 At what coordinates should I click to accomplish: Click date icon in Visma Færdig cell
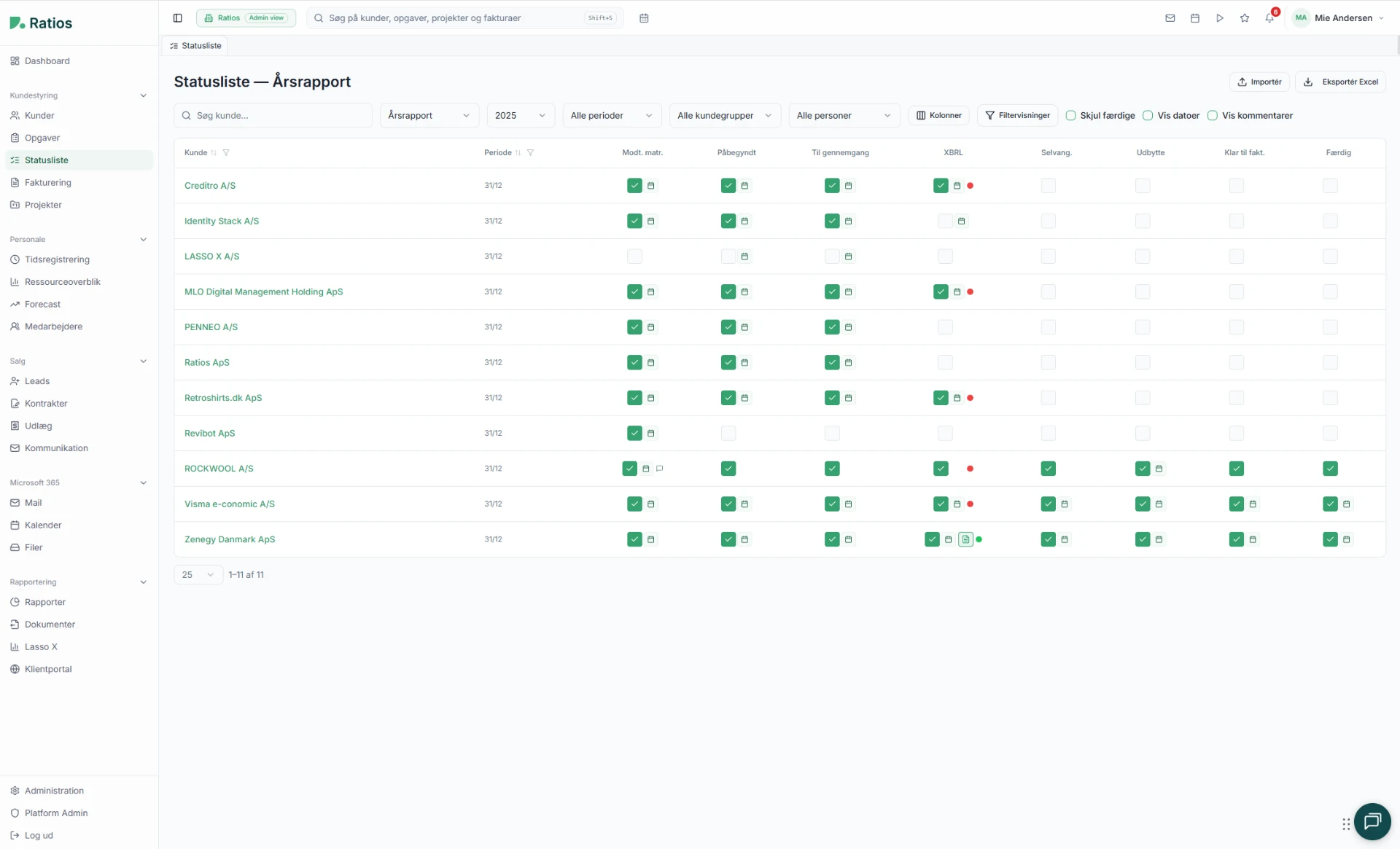click(1347, 504)
